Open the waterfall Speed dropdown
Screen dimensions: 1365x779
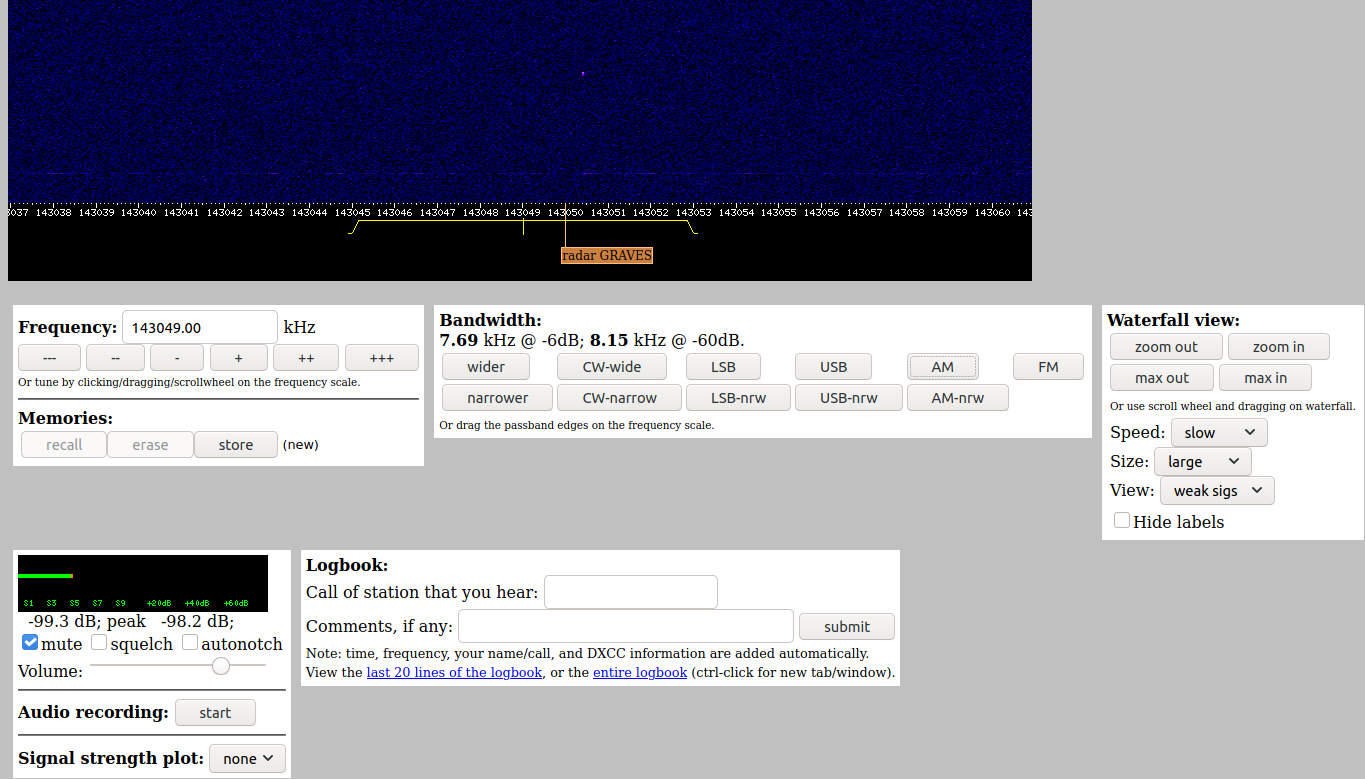point(1218,433)
